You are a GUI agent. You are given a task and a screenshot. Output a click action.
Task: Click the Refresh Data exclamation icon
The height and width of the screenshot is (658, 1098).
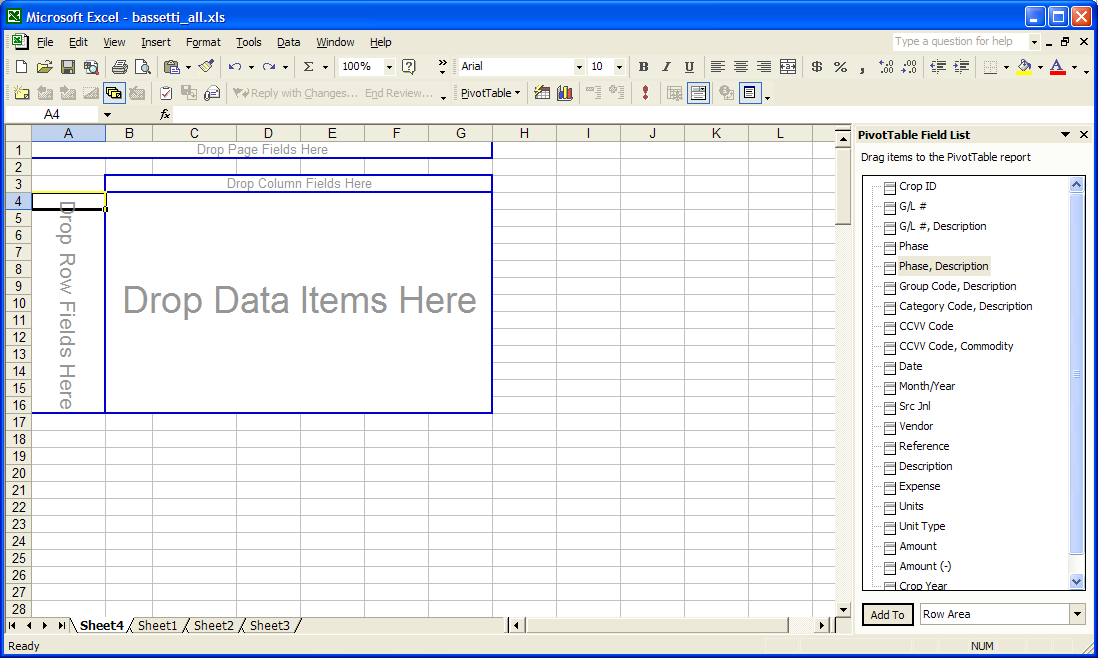tap(645, 93)
